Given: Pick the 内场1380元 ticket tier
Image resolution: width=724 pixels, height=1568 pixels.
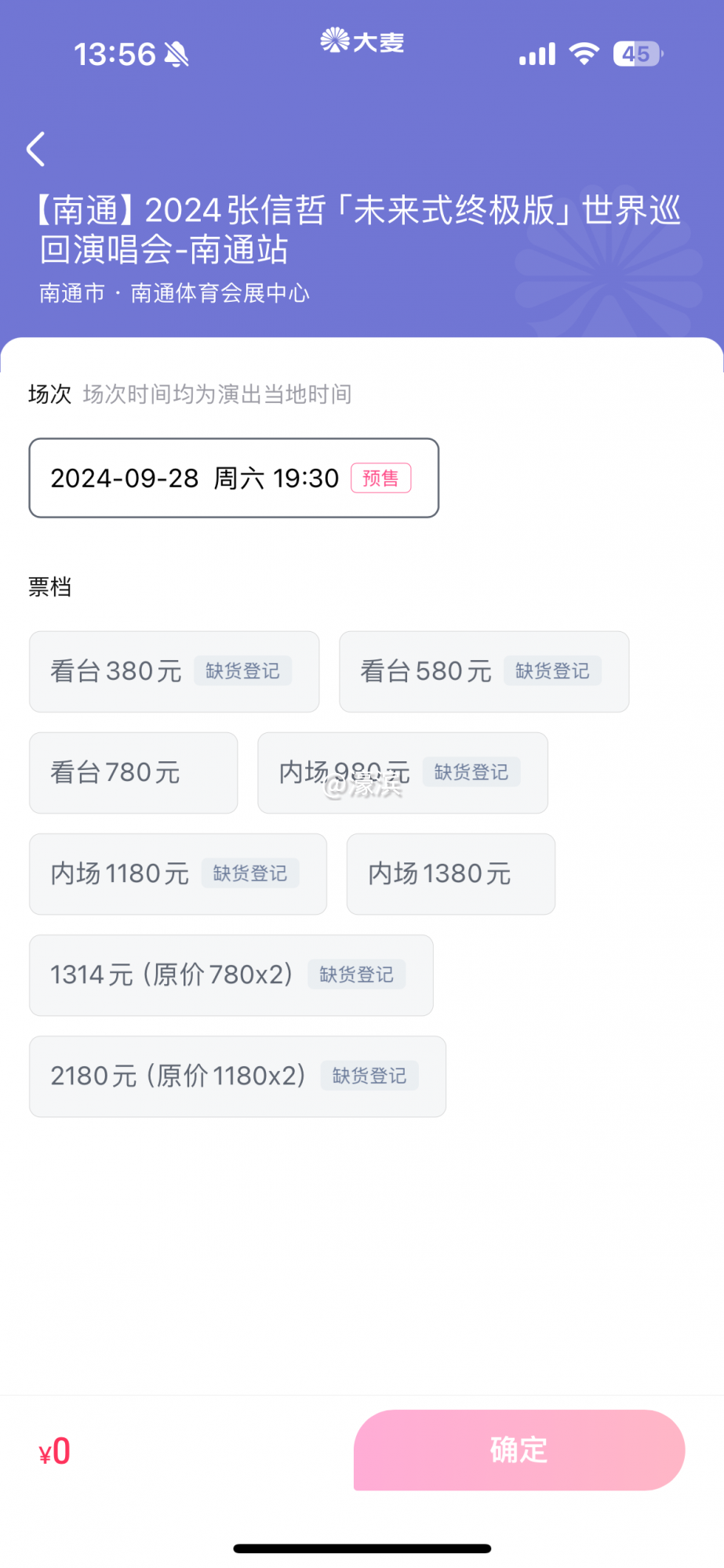Looking at the screenshot, I should (x=451, y=874).
